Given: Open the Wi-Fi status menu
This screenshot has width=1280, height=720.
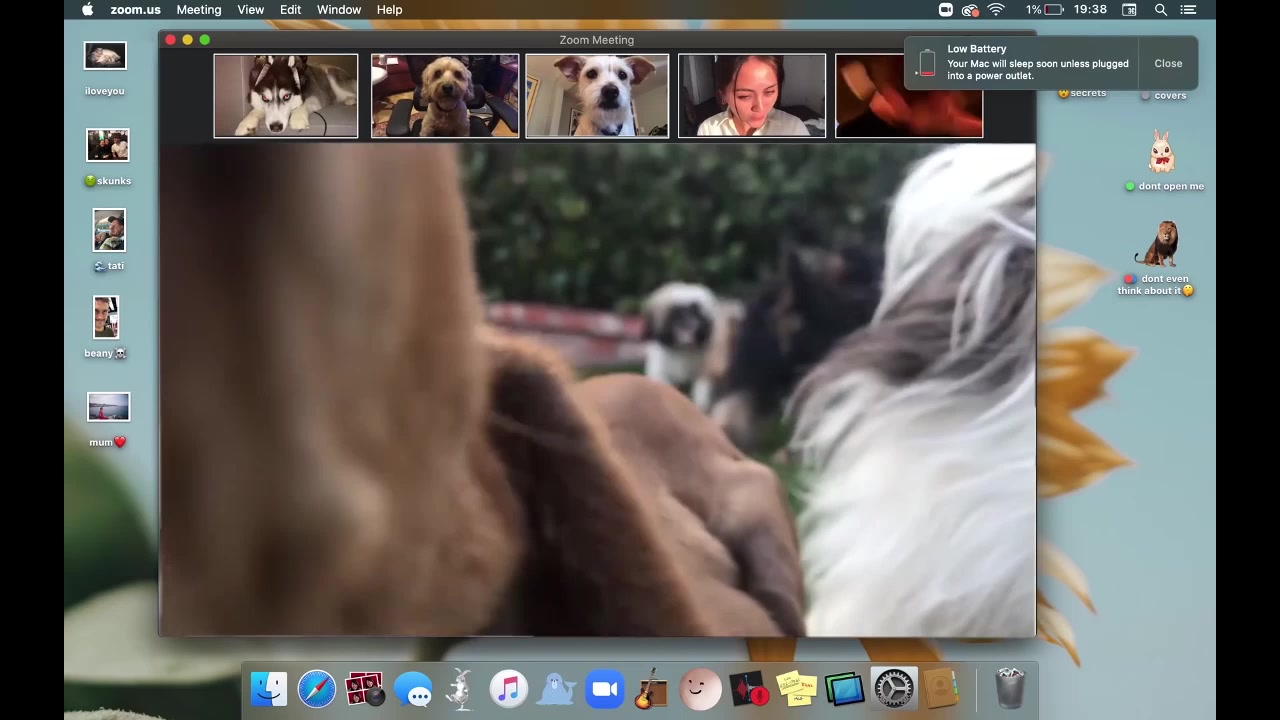Looking at the screenshot, I should coord(996,10).
